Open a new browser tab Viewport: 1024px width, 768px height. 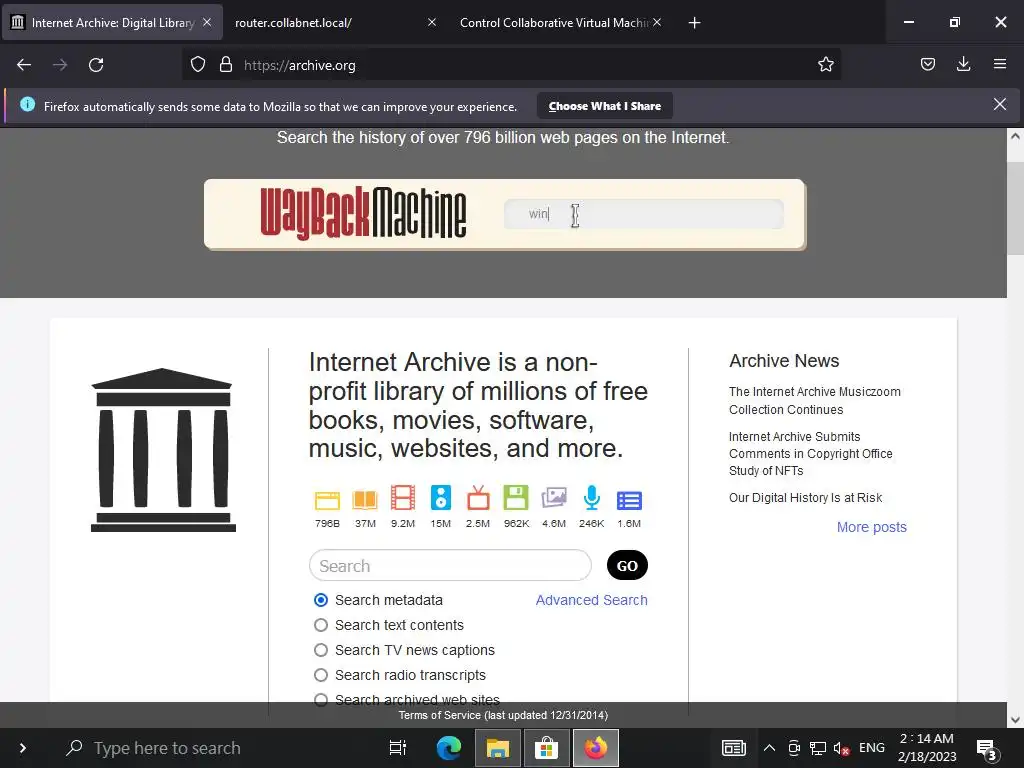[694, 23]
